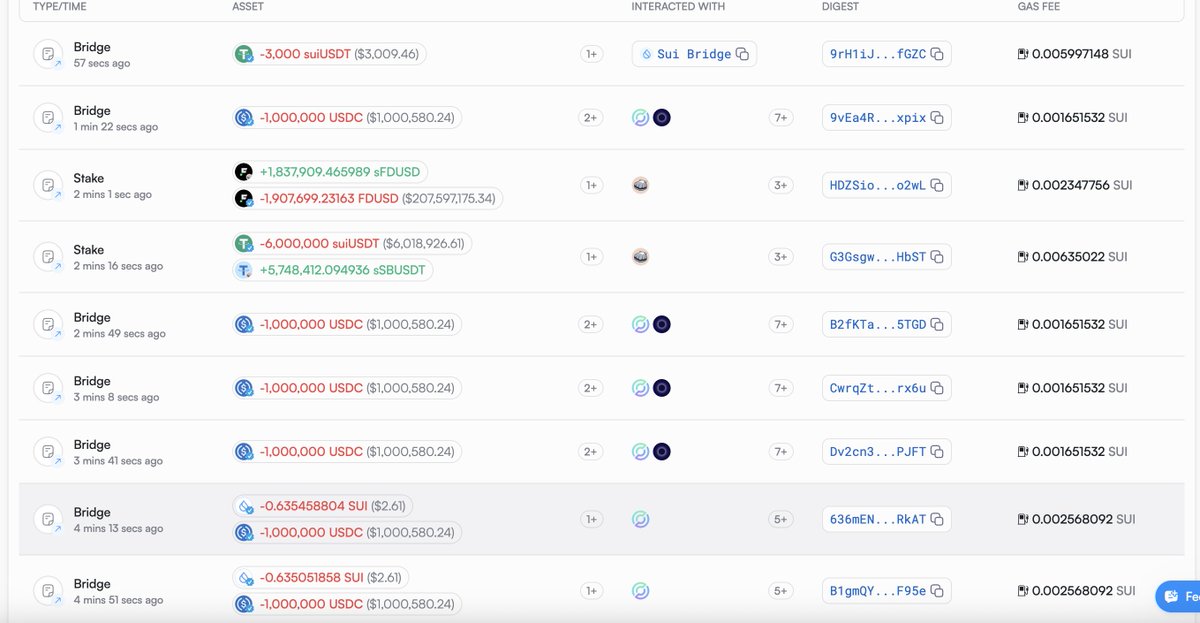This screenshot has height=623, width=1200.
Task: Click the DIGEST column header
Action: point(839,7)
